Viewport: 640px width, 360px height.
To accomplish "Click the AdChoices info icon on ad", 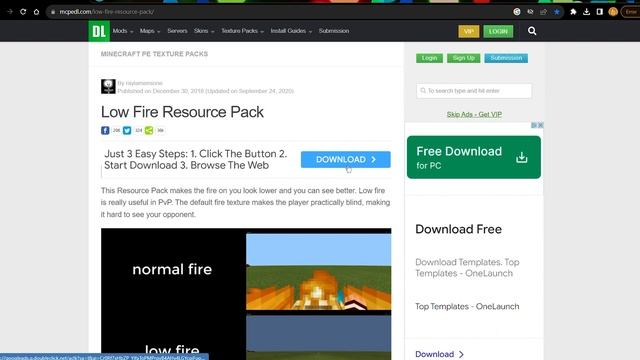I will (x=534, y=125).
